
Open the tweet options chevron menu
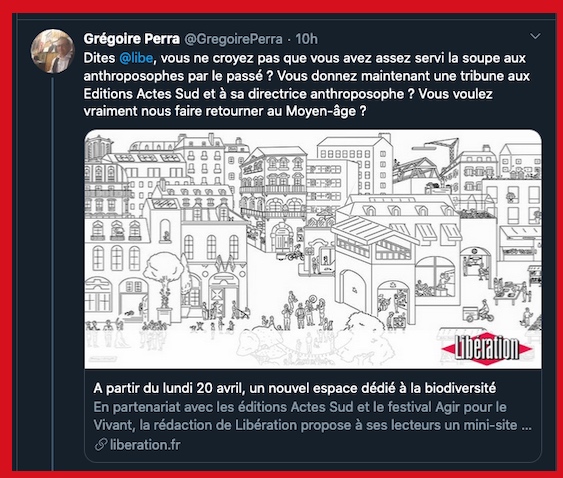[535, 36]
